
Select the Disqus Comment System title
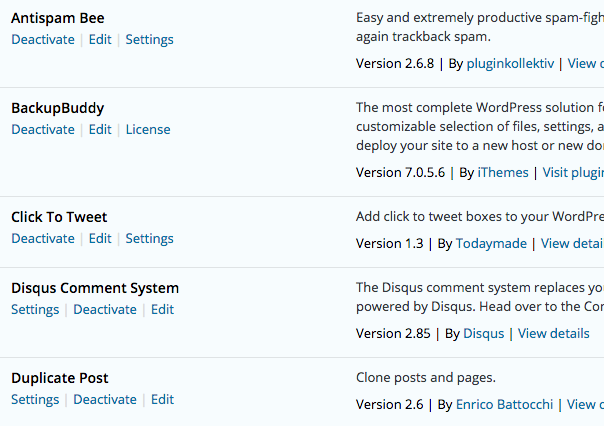pyautogui.click(x=95, y=288)
